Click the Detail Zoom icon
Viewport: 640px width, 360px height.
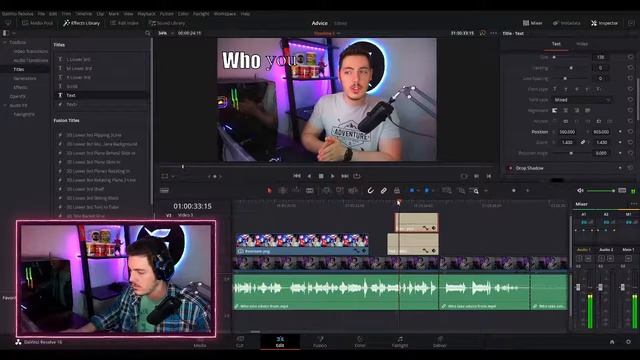[461, 191]
